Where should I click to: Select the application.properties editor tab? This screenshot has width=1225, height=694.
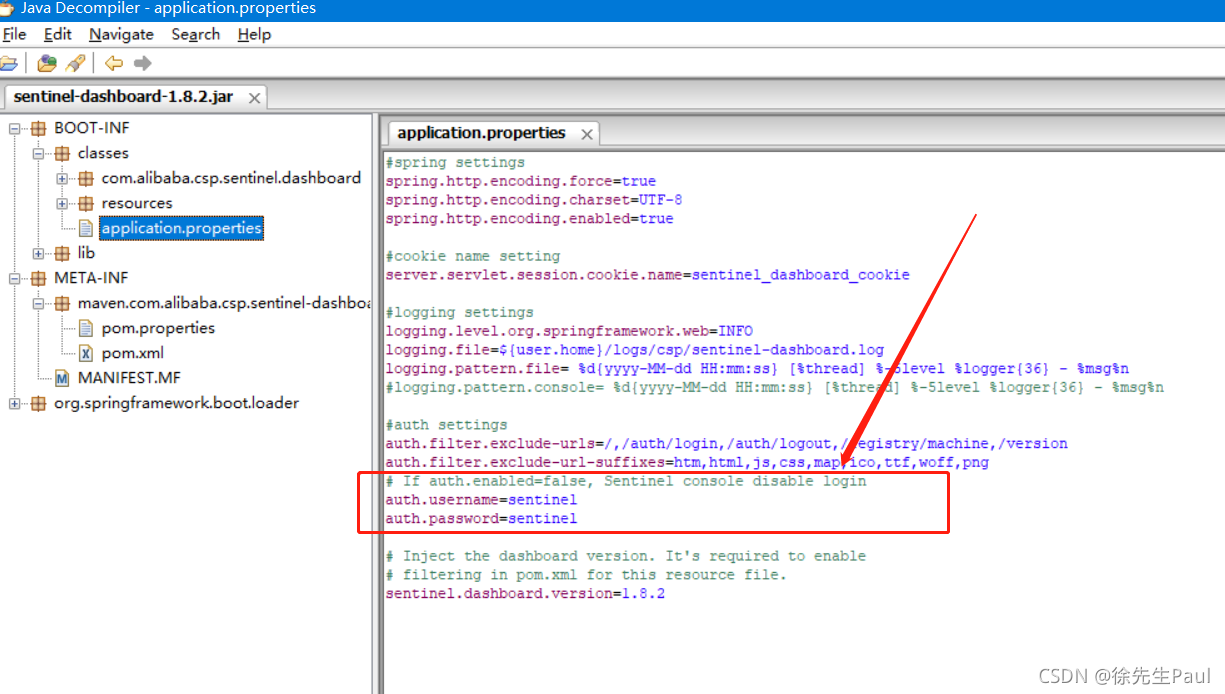tap(481, 133)
